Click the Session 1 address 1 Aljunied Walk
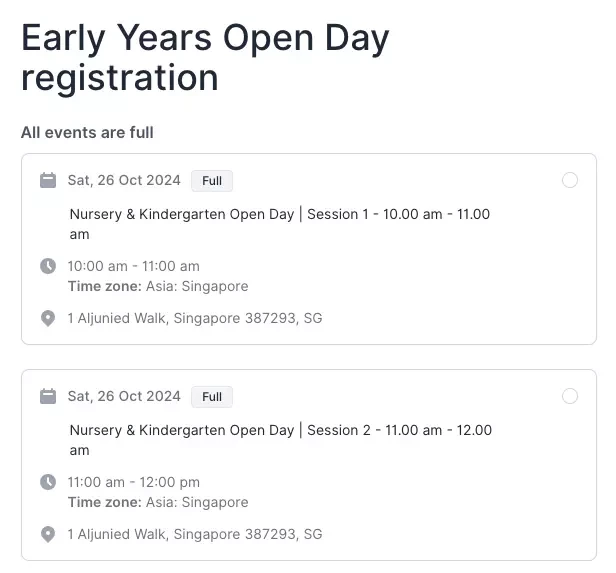Screen dimensions: 616x573 (x=195, y=318)
